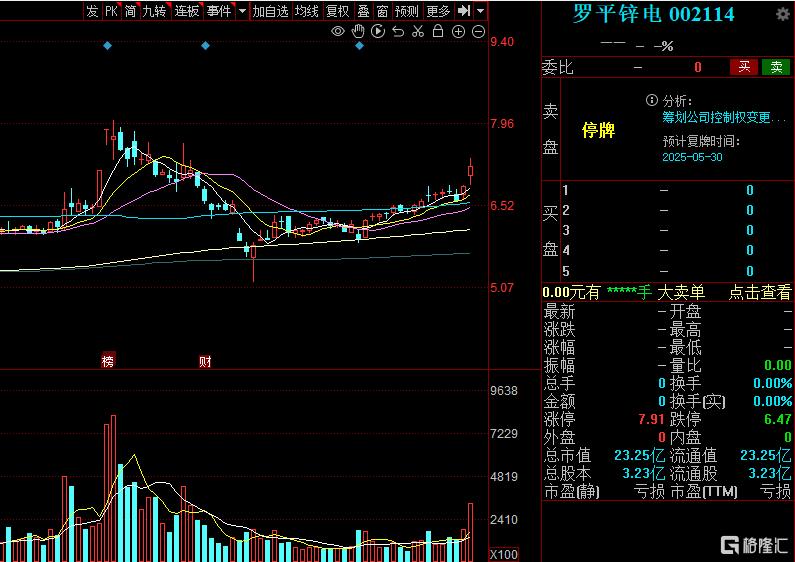
Task: Click the arrow-to-bar collapse icon in toolbar
Action: click(x=464, y=11)
